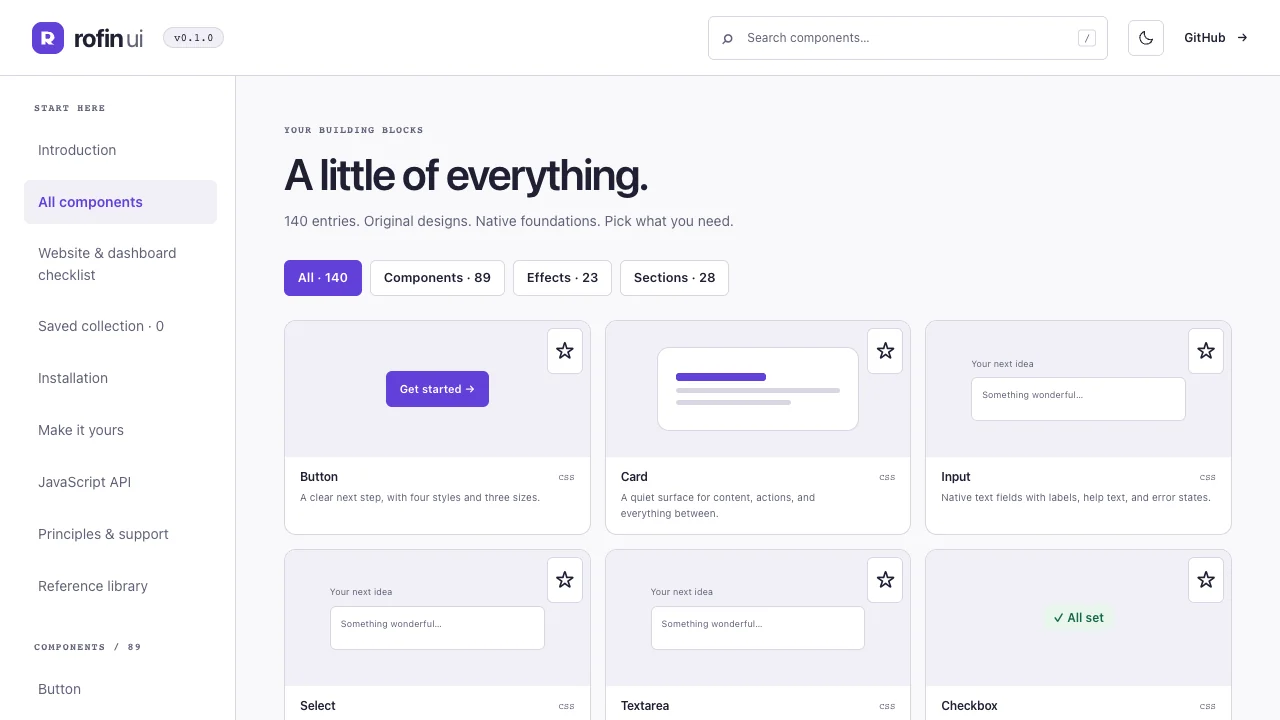
Task: Navigate to Make it yours
Action: (120, 430)
